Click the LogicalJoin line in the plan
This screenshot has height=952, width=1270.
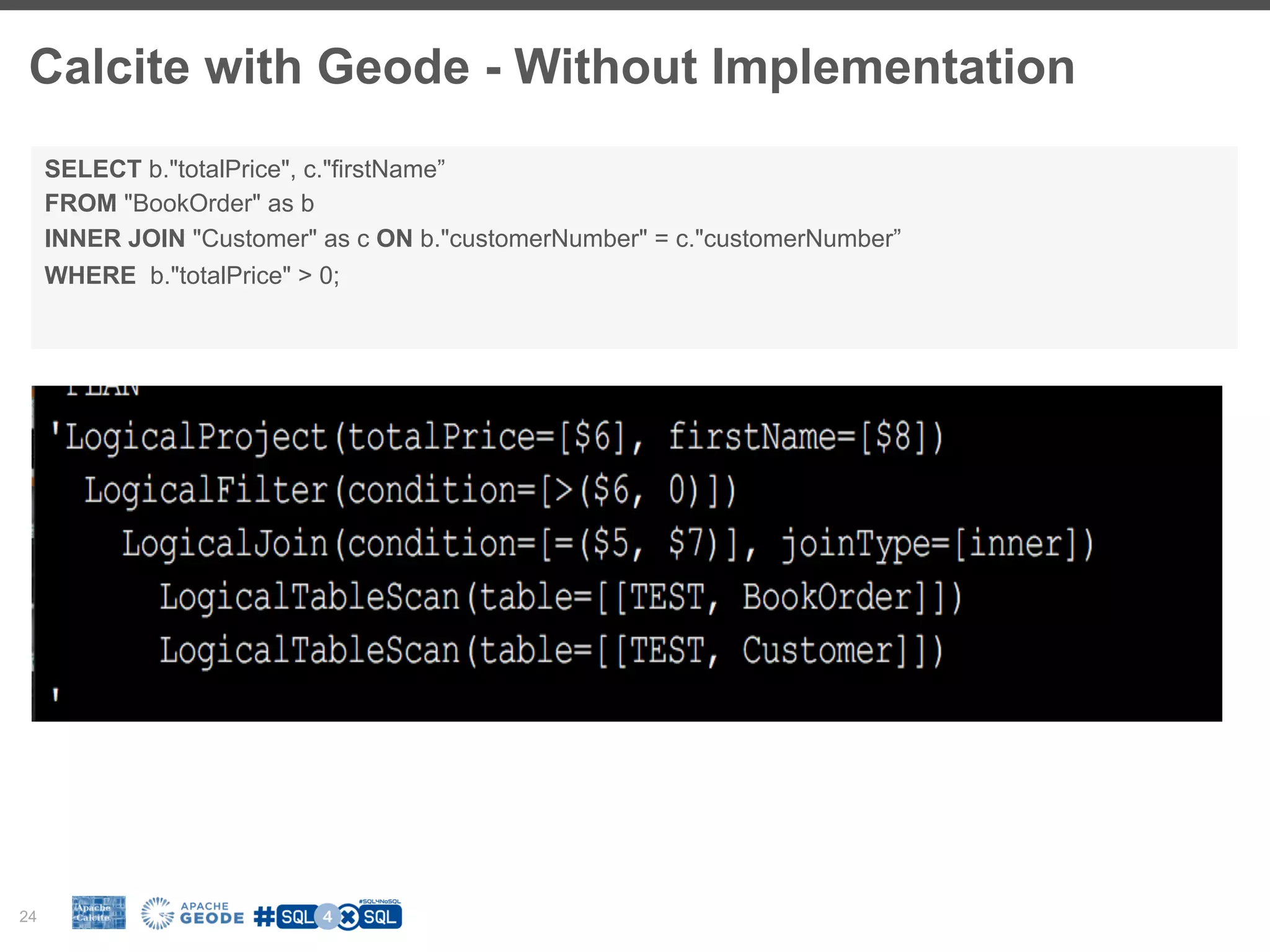pyautogui.click(x=606, y=544)
